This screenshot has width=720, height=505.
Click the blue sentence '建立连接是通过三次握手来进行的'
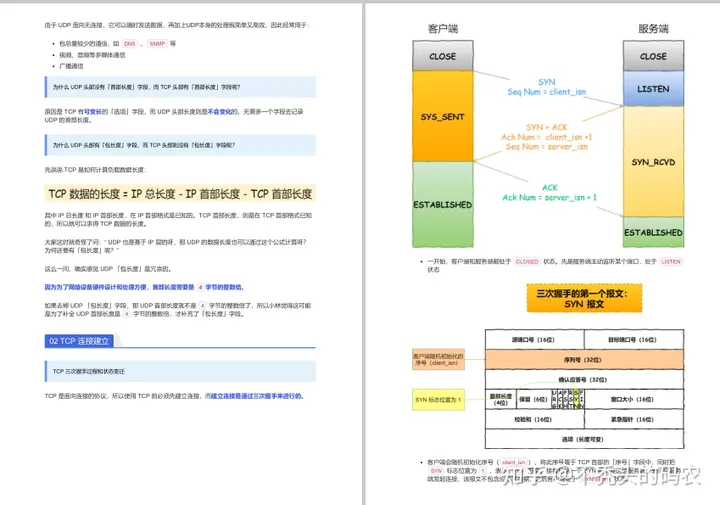(257, 396)
